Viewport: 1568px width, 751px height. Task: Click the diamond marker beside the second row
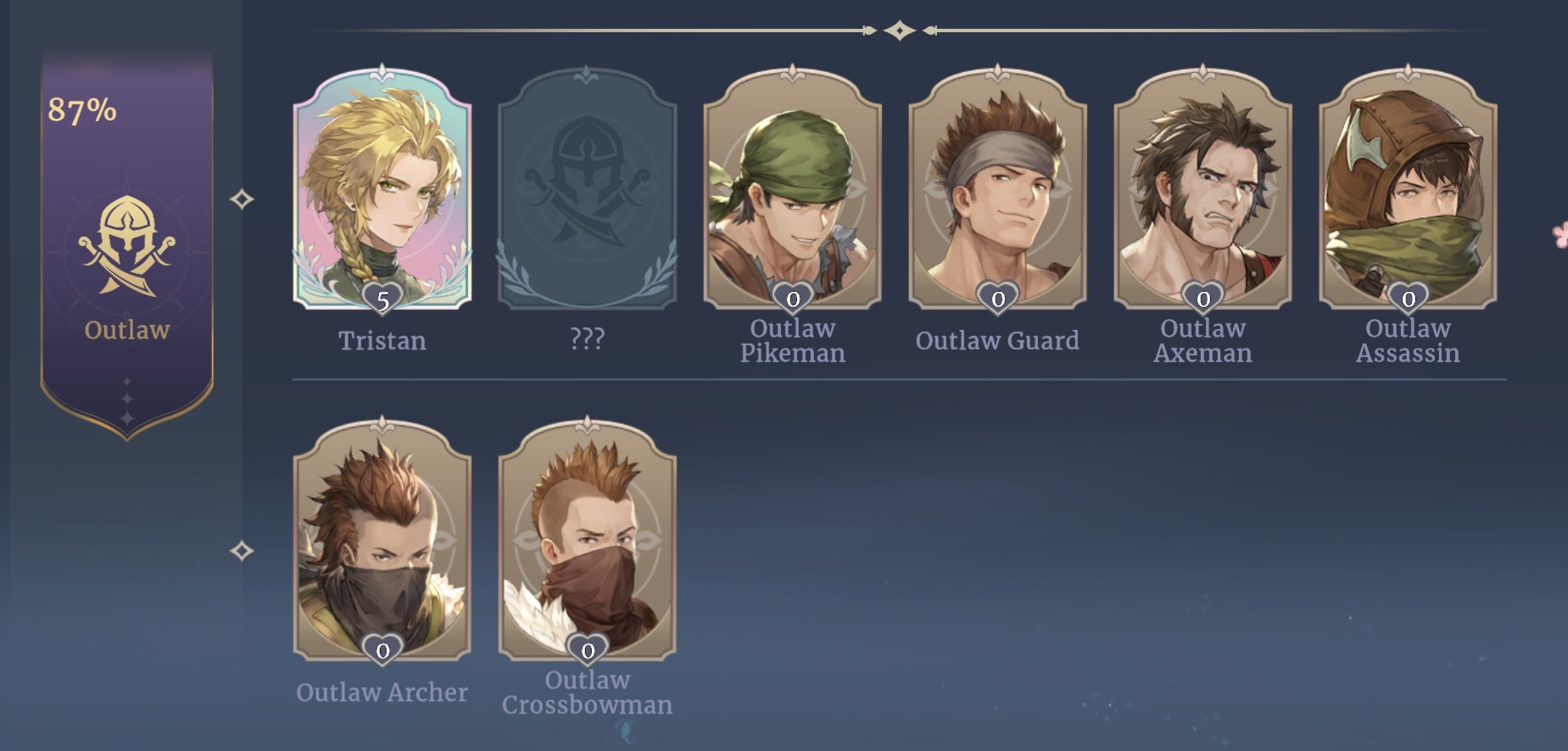tap(242, 552)
